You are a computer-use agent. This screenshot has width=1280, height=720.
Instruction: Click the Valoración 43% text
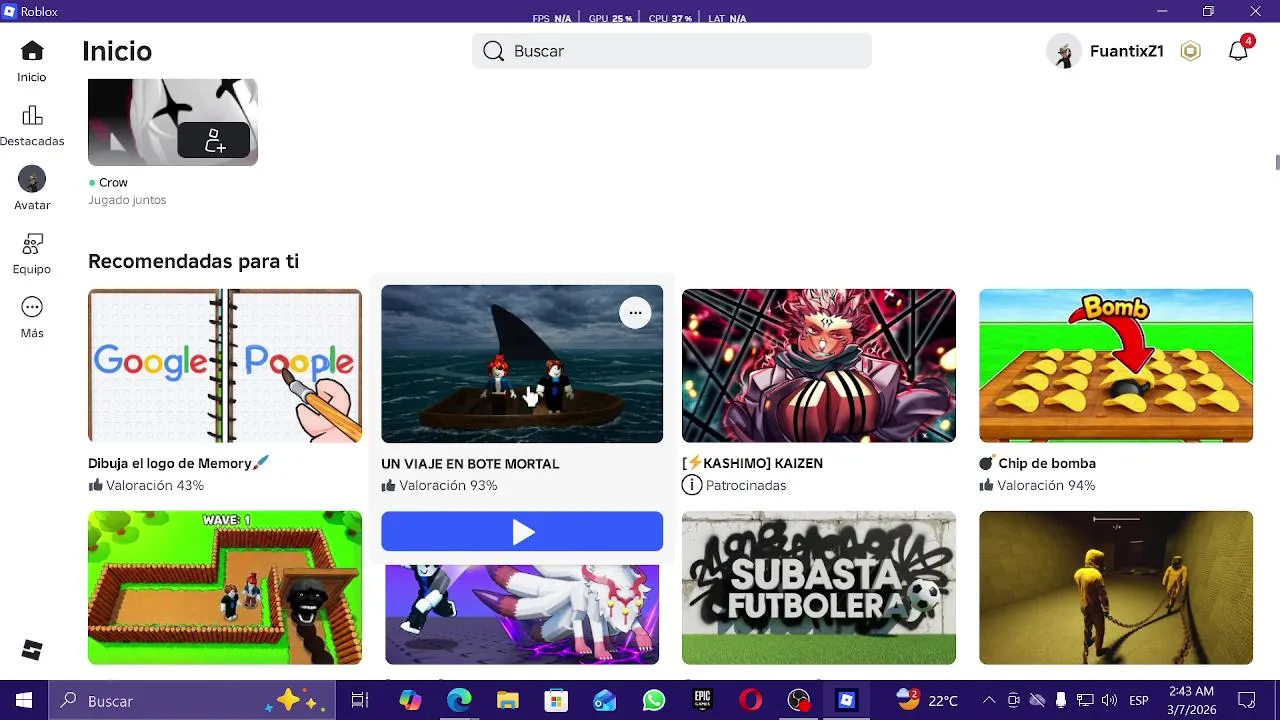155,485
